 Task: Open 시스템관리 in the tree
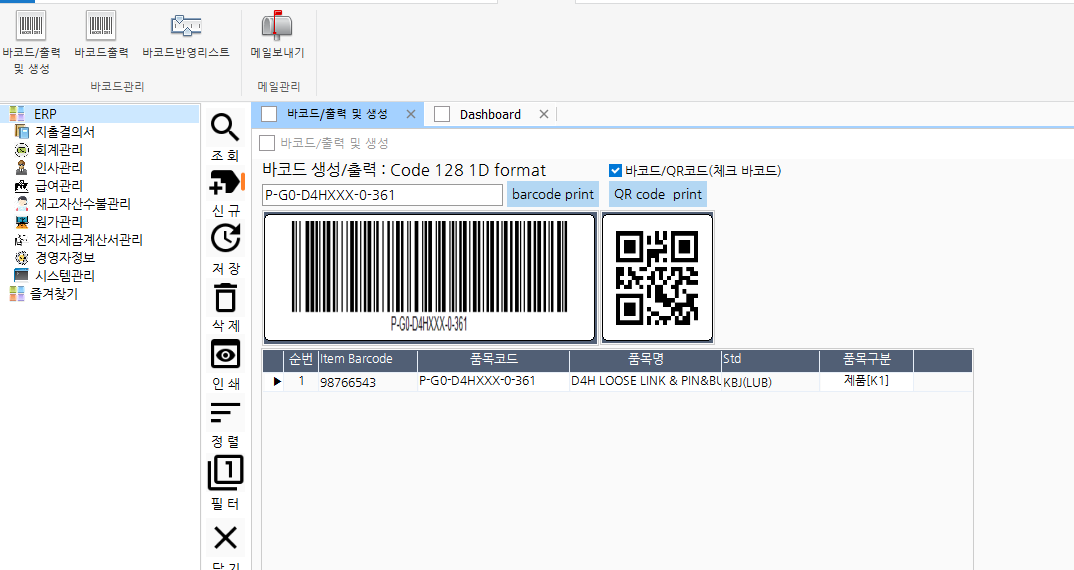pyautogui.click(x=64, y=275)
